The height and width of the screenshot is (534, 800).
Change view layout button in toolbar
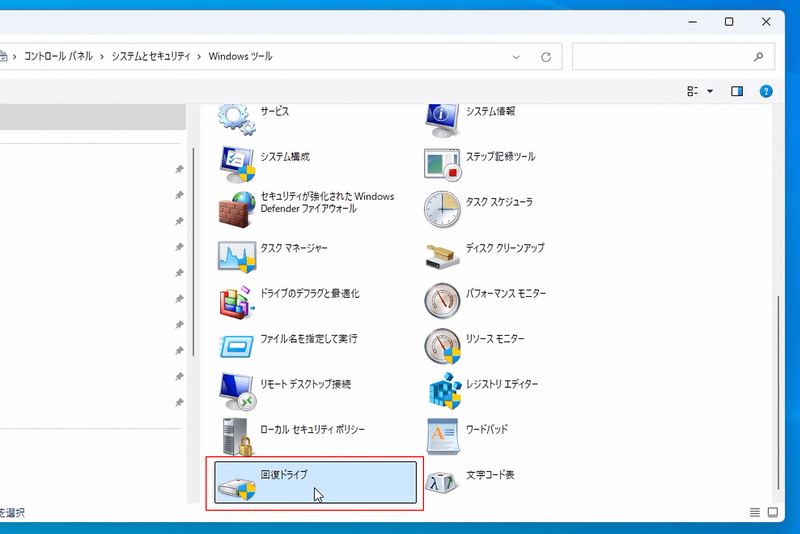692,91
